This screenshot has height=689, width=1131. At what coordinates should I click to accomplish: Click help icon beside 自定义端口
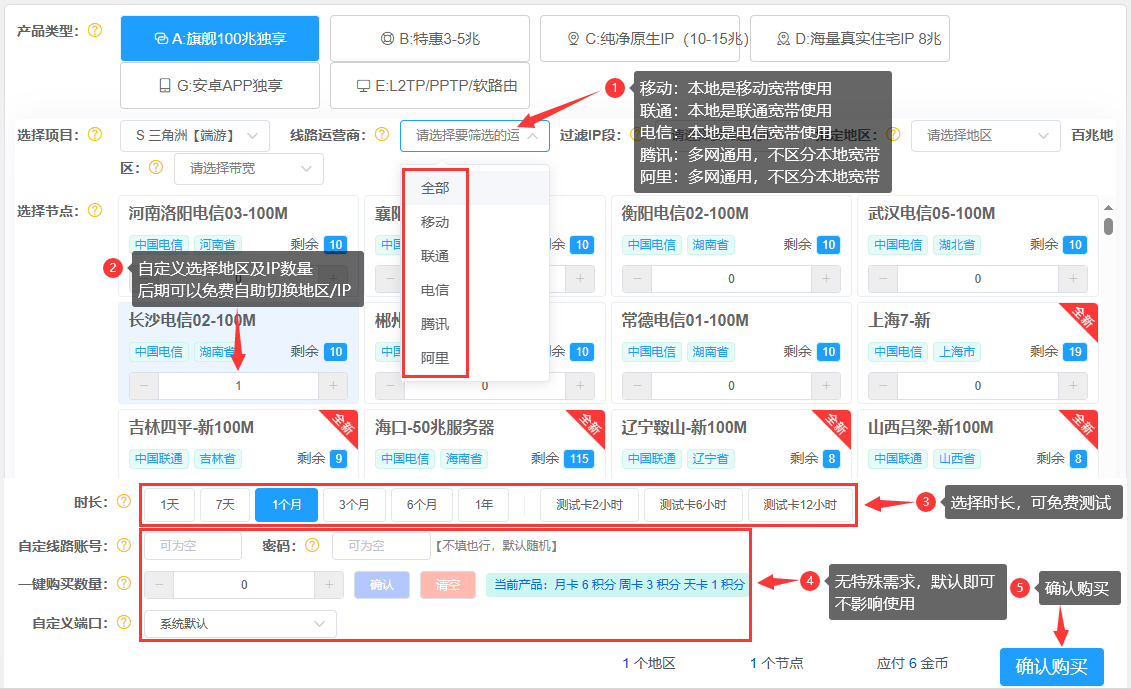click(x=124, y=622)
